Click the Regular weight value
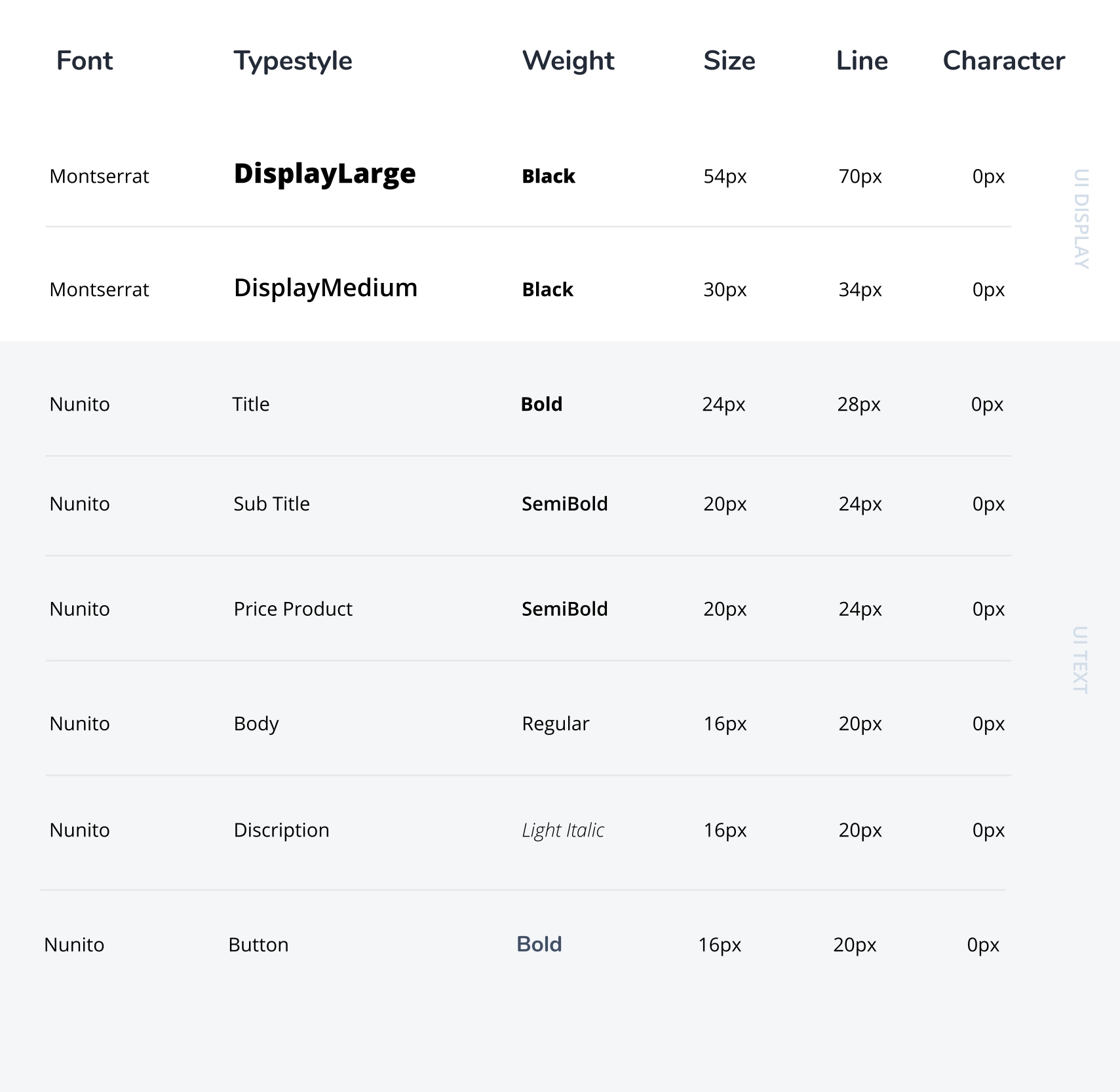The width and height of the screenshot is (1120, 1092). coord(556,725)
